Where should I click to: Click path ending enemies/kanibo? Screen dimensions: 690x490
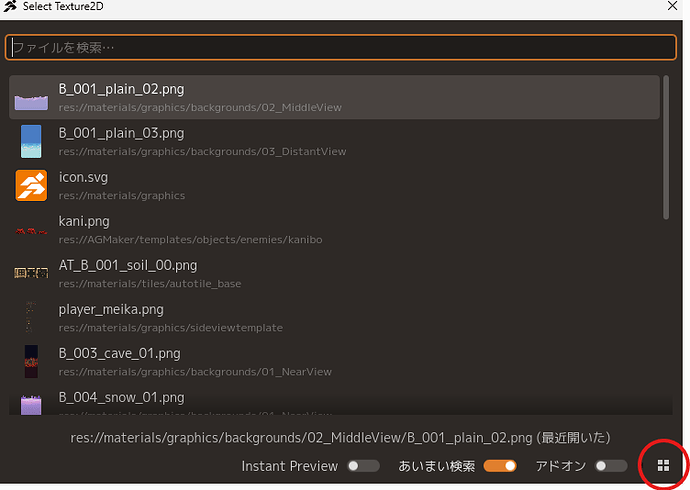point(191,240)
